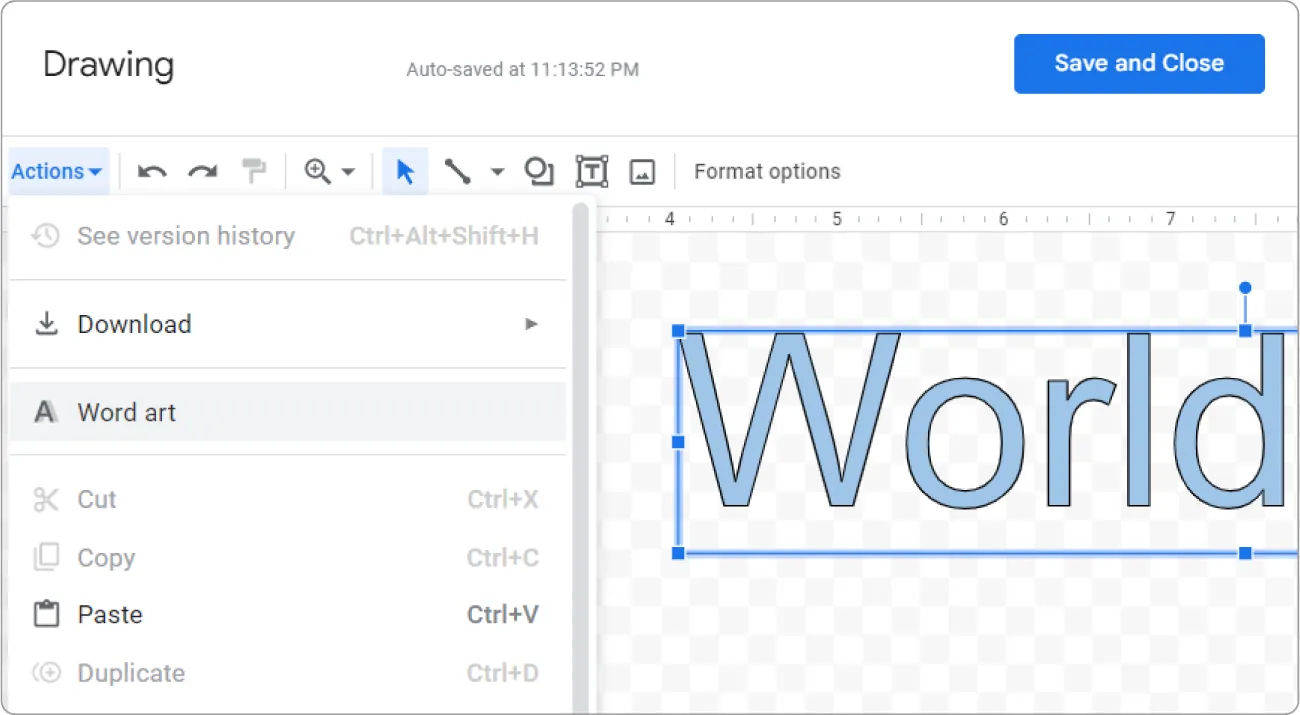Click the Insert image icon
The height and width of the screenshot is (715, 1300).
click(x=642, y=171)
